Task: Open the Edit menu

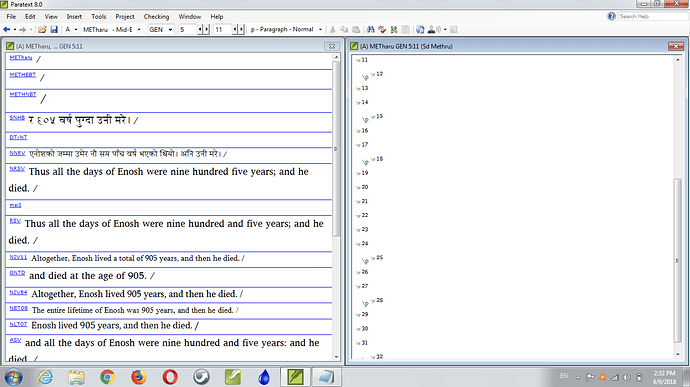Action: coord(30,16)
